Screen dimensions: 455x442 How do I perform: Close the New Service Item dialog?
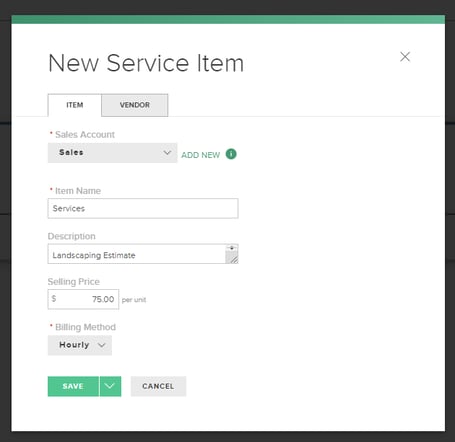point(405,57)
